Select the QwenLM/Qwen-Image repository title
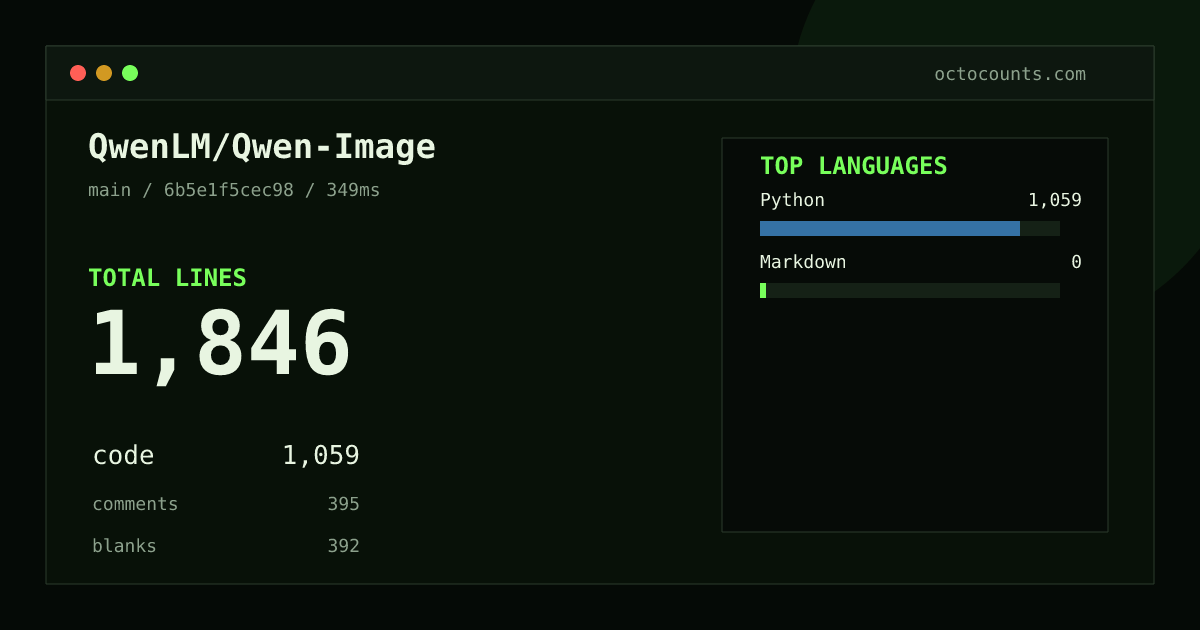 tap(262, 147)
